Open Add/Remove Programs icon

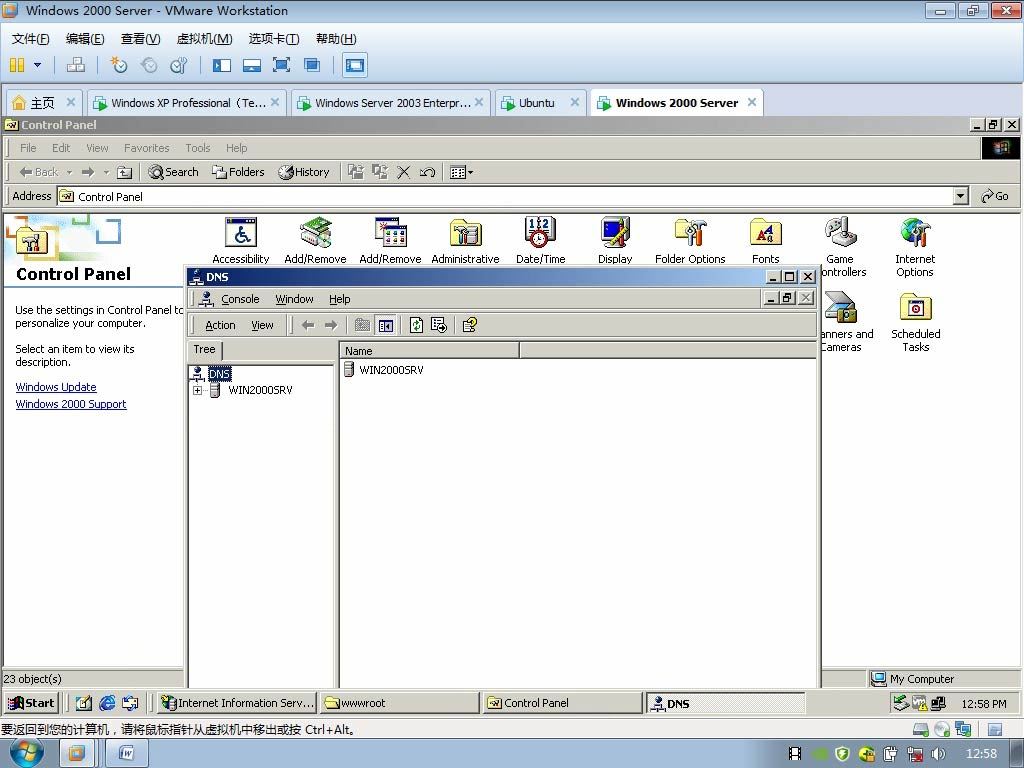pyautogui.click(x=391, y=240)
